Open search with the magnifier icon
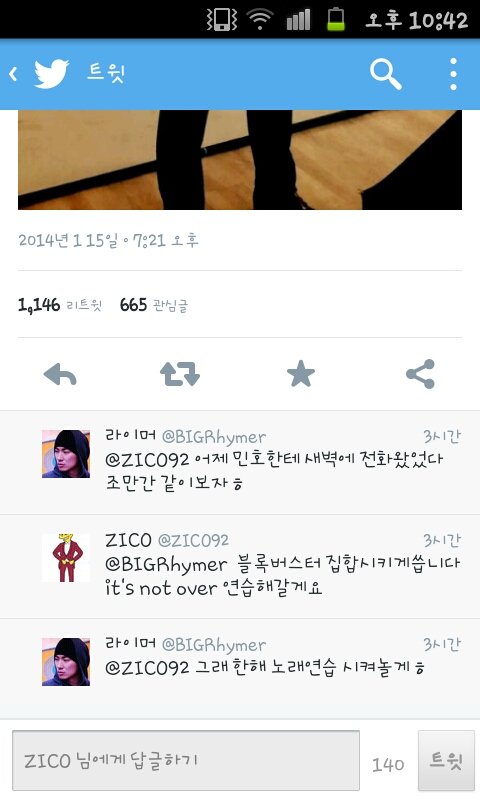480x800 pixels. (x=386, y=74)
